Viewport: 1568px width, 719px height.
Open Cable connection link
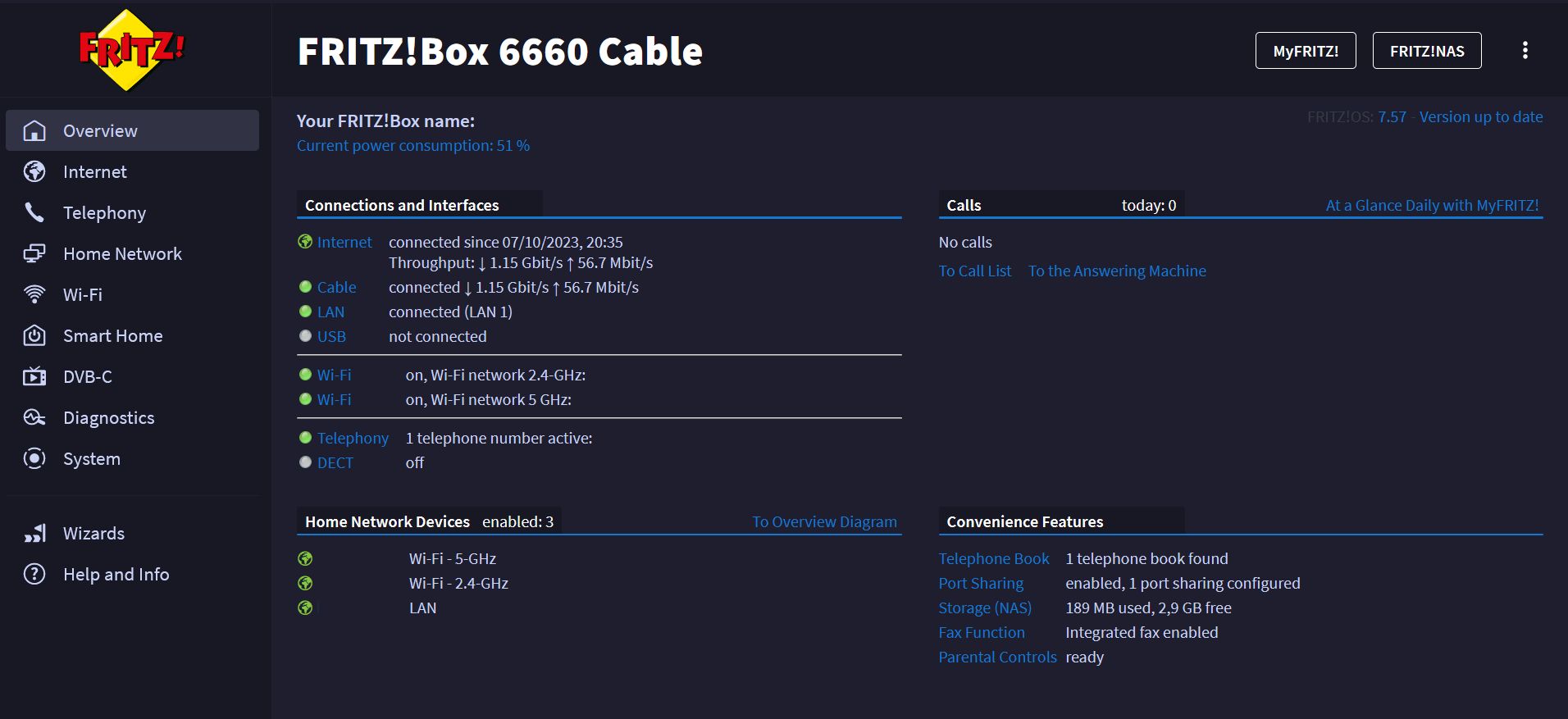point(337,287)
